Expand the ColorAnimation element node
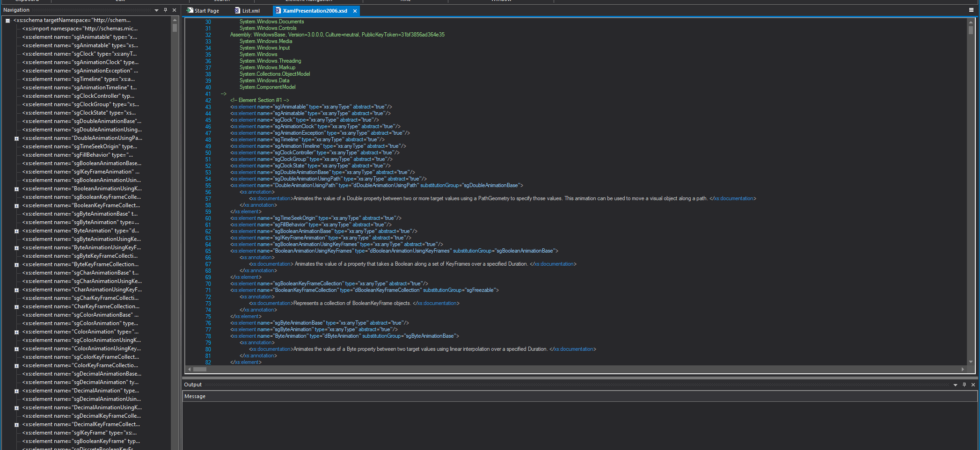Screen dimensions: 980x450 tap(16, 332)
